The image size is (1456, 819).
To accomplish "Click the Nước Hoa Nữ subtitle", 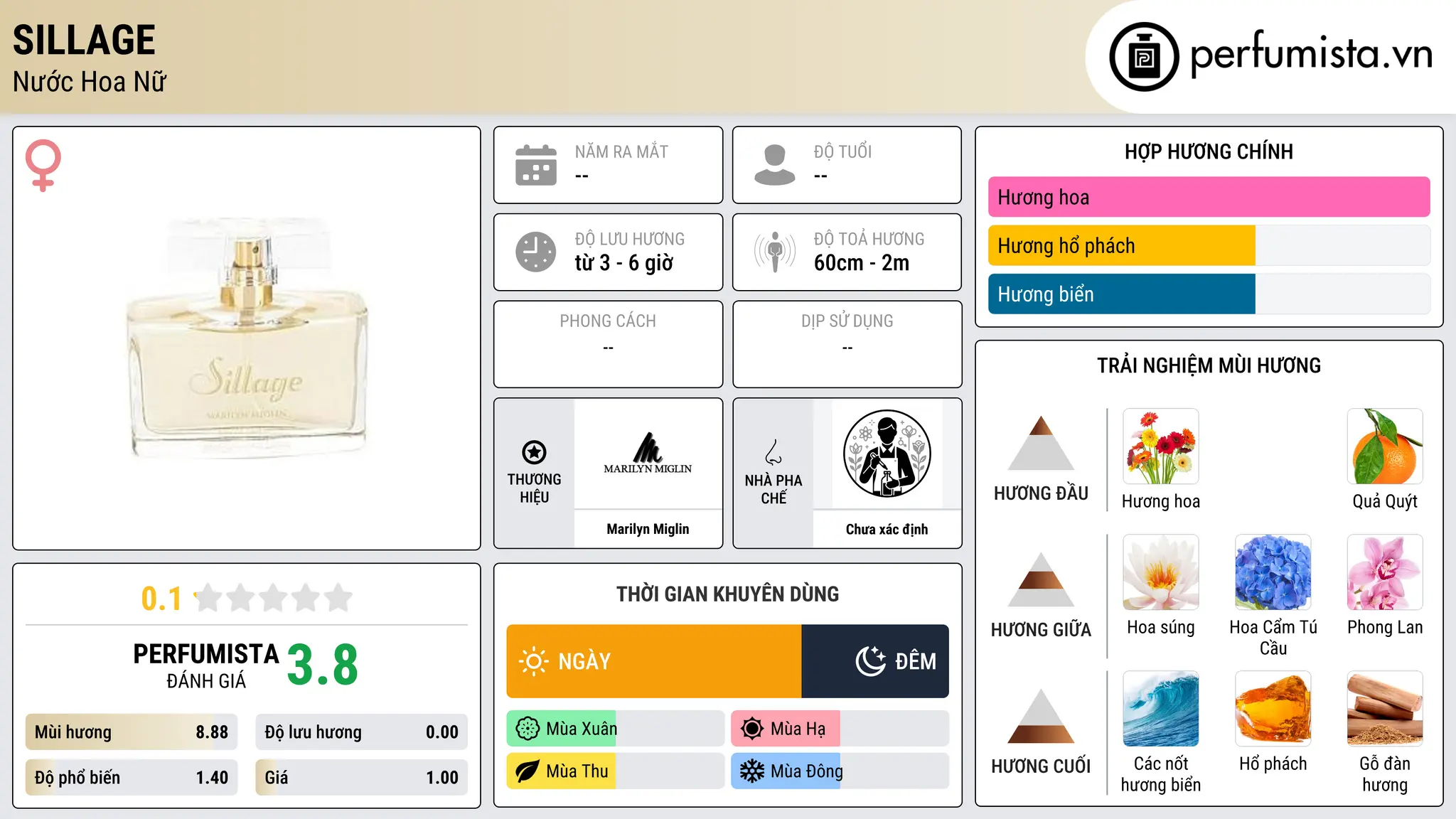I will click(90, 82).
